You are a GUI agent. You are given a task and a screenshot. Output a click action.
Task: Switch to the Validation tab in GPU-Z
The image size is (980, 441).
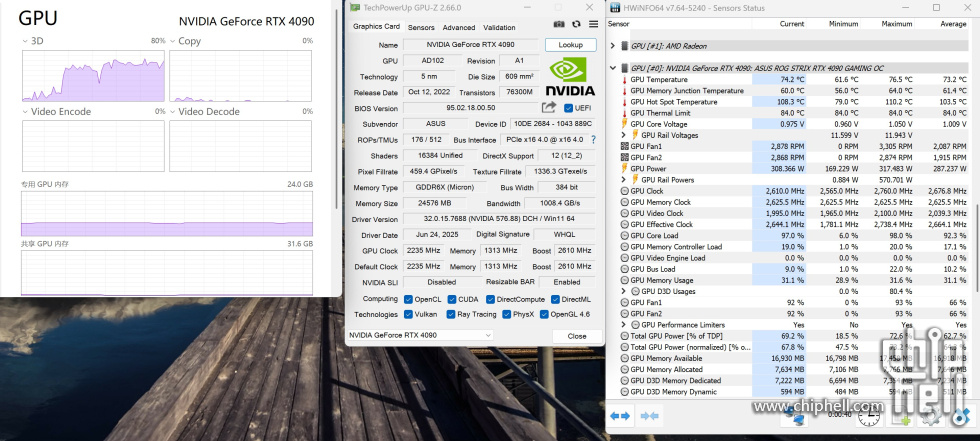tap(499, 27)
